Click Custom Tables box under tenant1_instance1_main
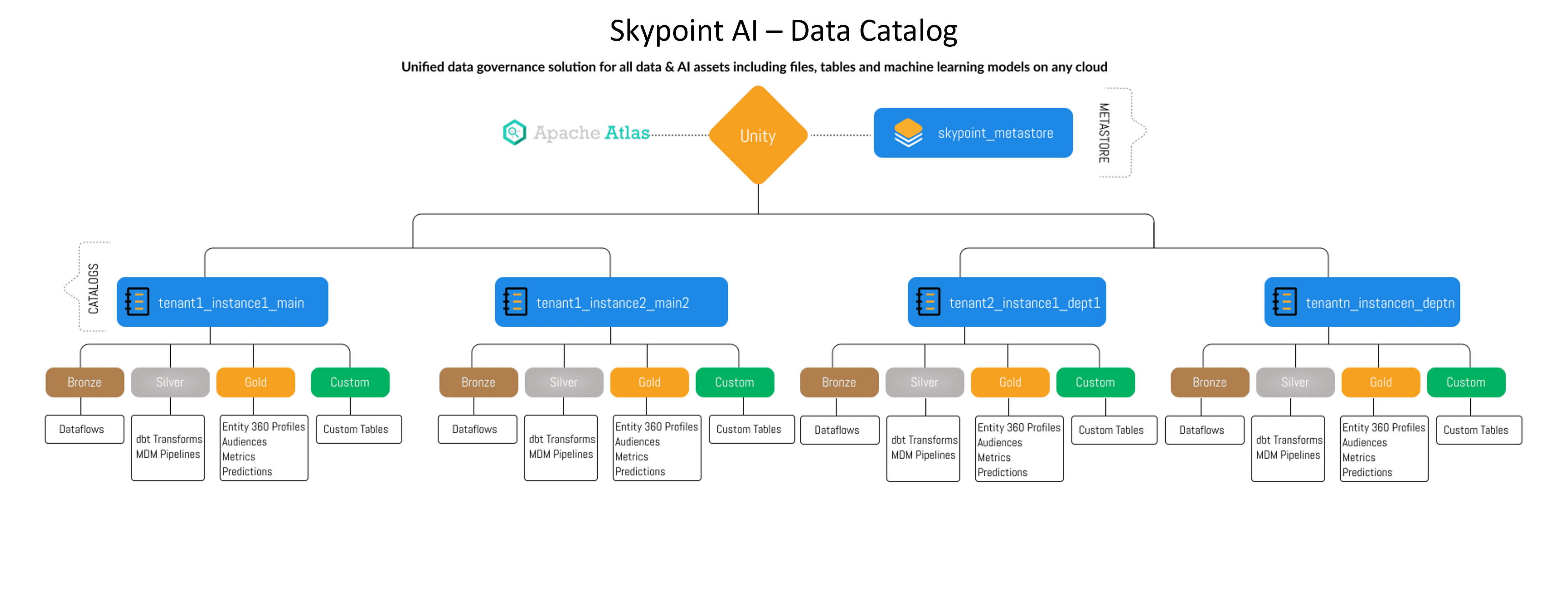Viewport: 1568px width, 608px height. [359, 429]
